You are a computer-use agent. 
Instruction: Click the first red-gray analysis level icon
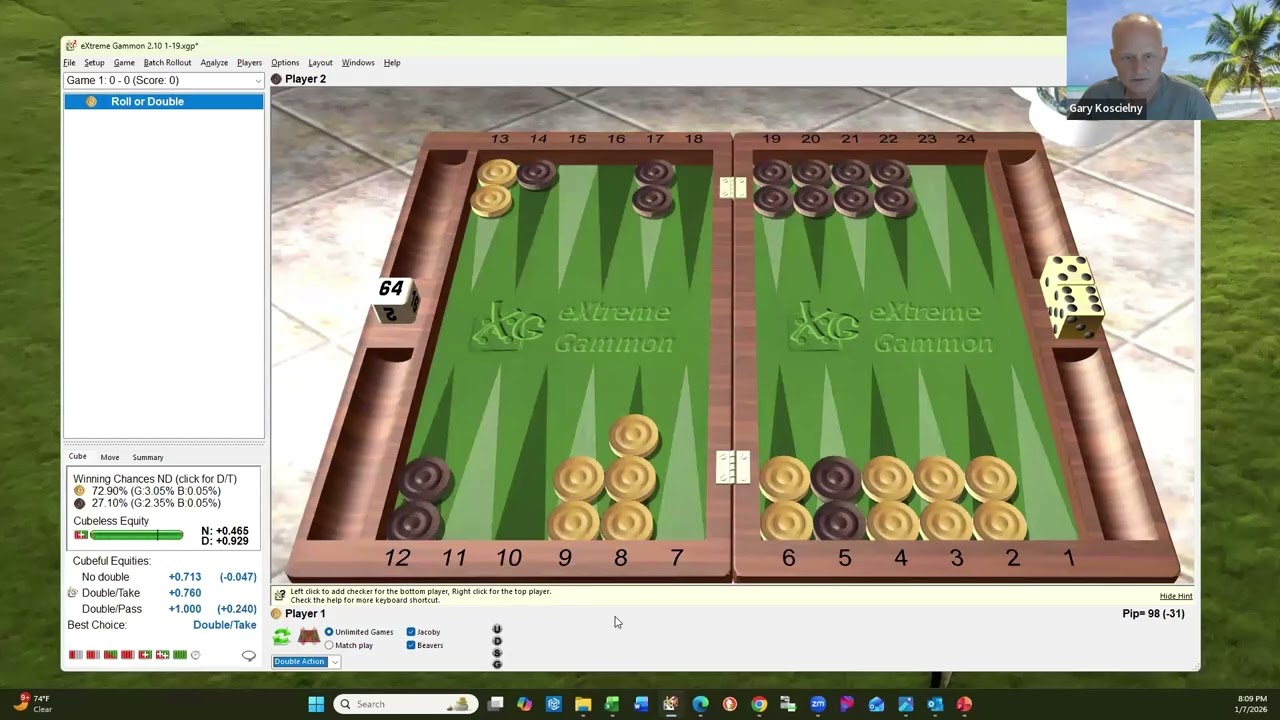[75, 655]
